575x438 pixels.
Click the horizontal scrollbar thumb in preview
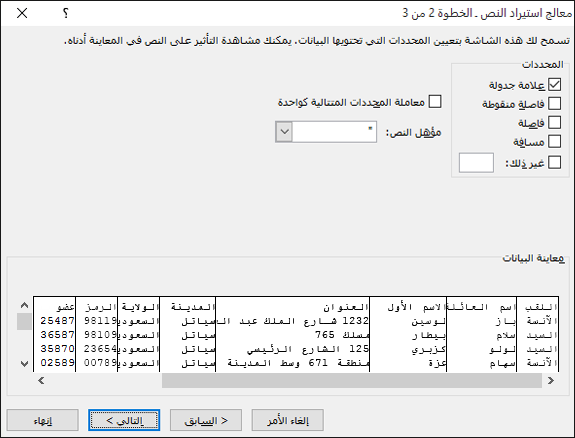[352, 380]
